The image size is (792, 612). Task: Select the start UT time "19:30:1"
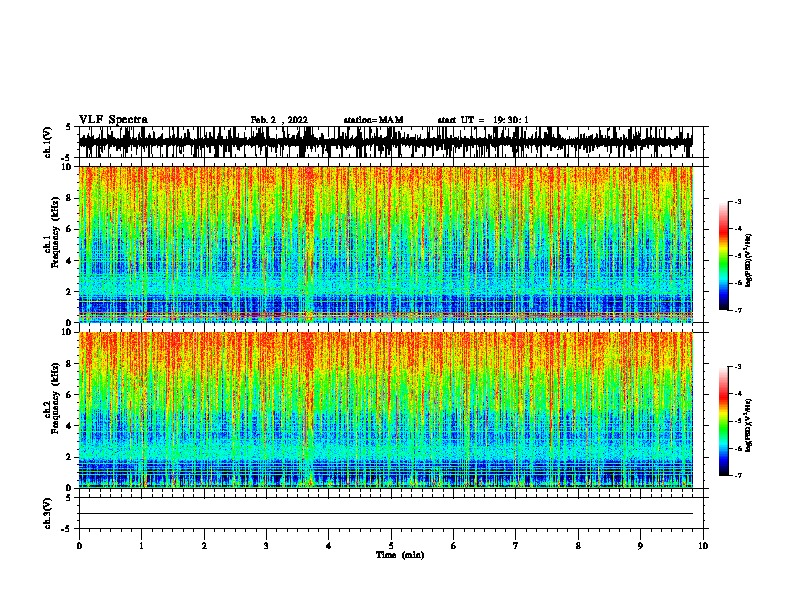coord(511,120)
